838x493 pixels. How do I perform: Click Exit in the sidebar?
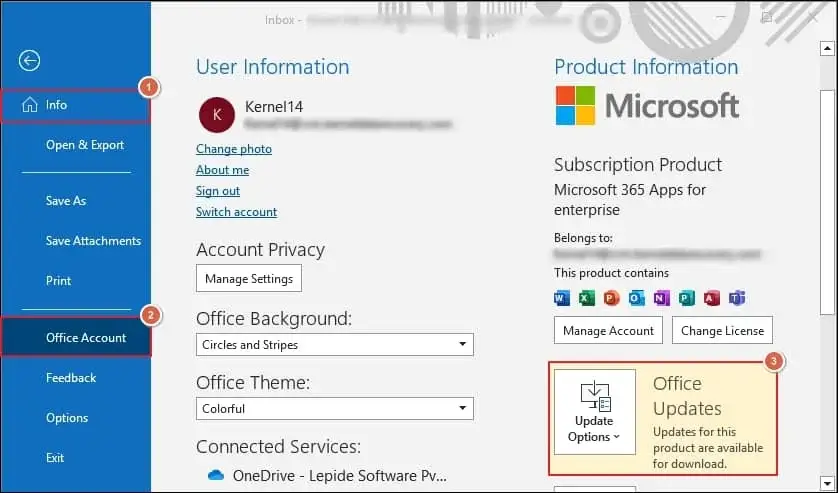coord(55,458)
